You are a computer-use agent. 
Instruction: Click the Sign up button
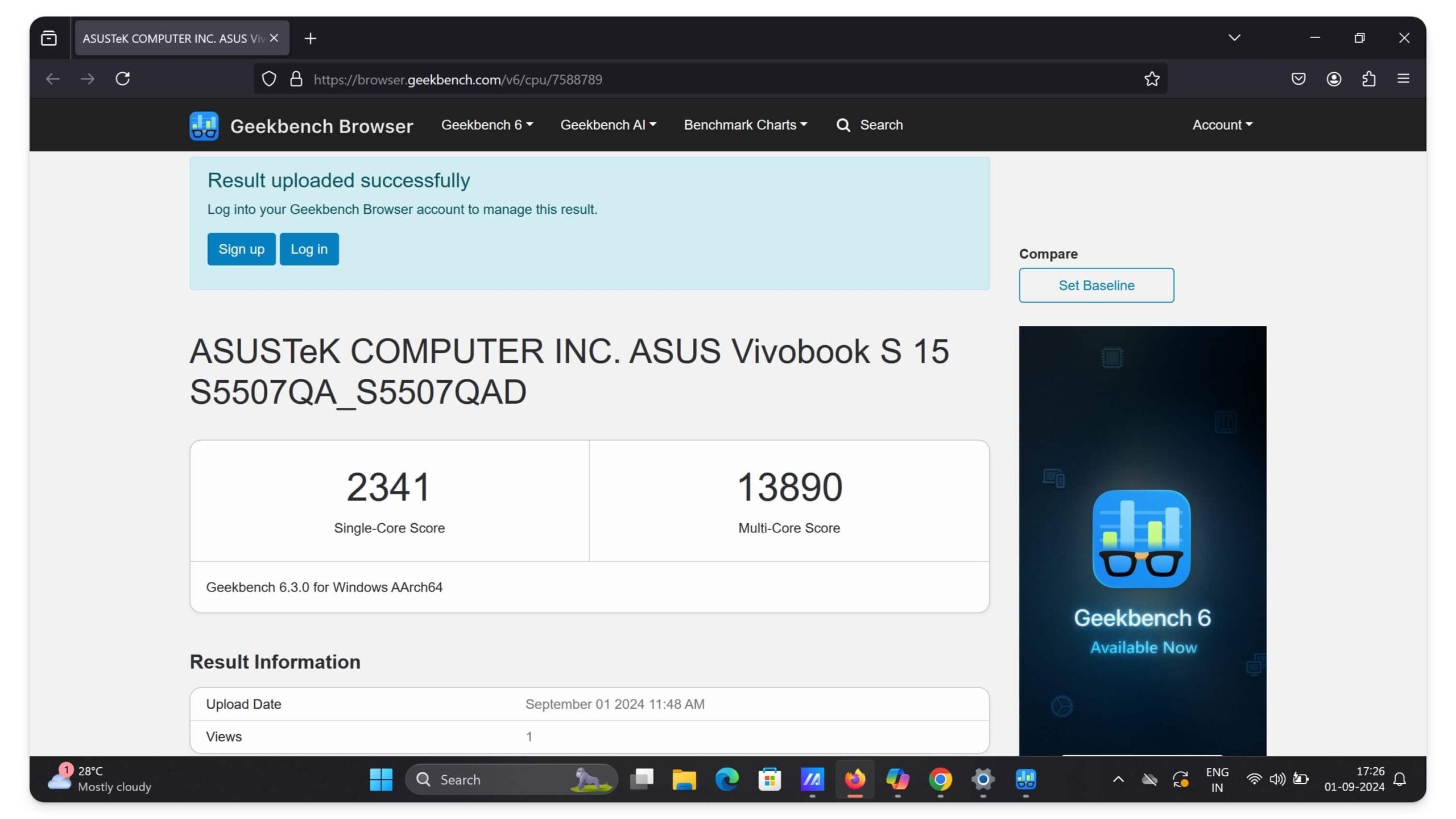pyautogui.click(x=241, y=249)
